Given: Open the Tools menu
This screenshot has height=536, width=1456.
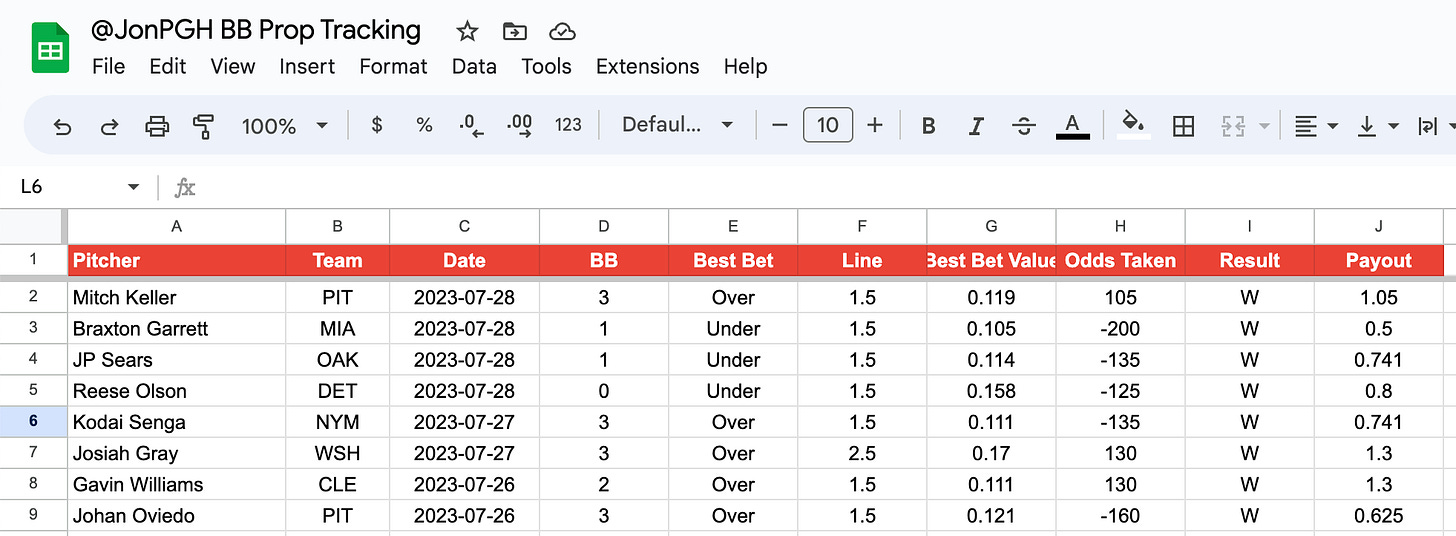Looking at the screenshot, I should pos(546,66).
